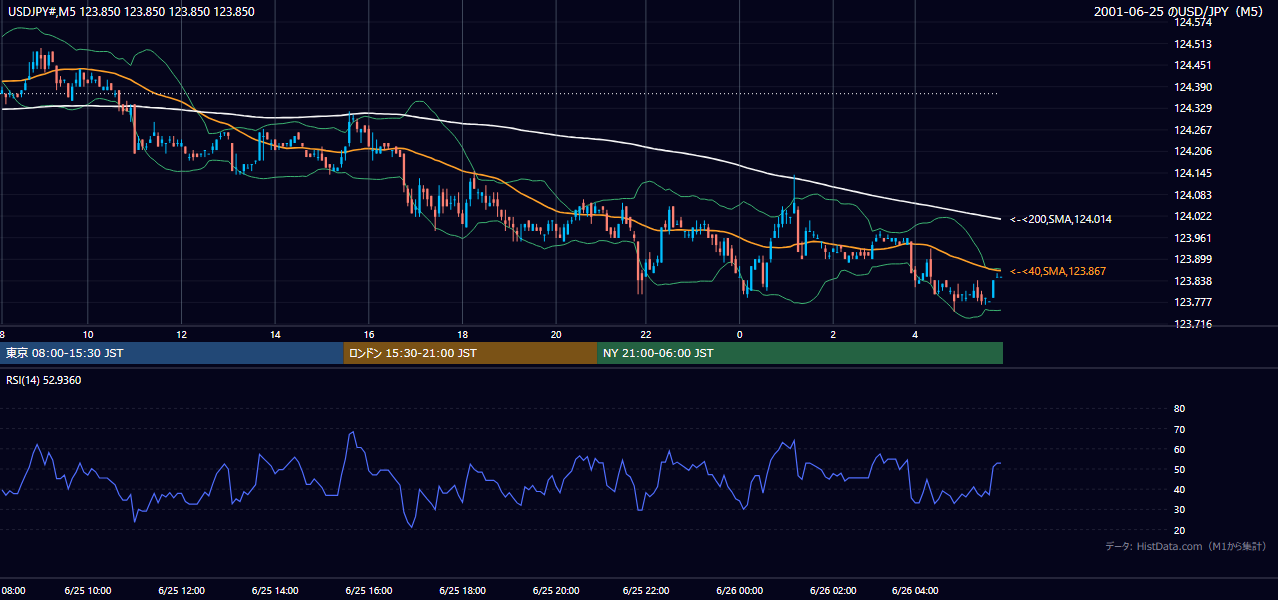Click price level 124.390 on the axis
Image resolution: width=1278 pixels, height=600 pixels.
pos(1193,87)
